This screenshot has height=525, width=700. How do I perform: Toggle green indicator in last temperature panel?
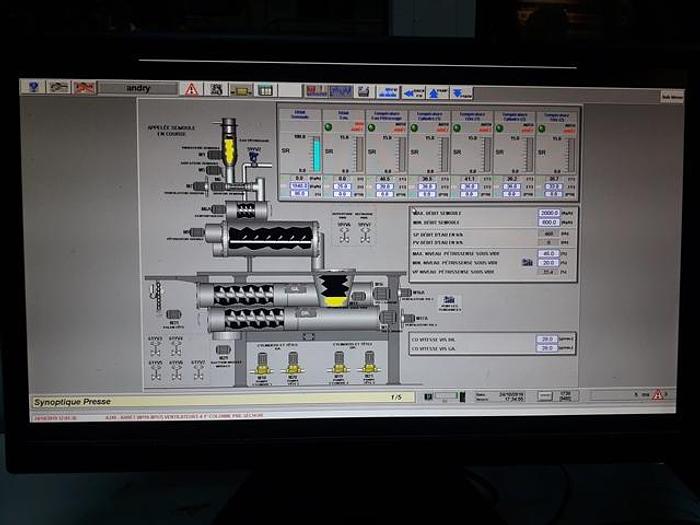(543, 128)
